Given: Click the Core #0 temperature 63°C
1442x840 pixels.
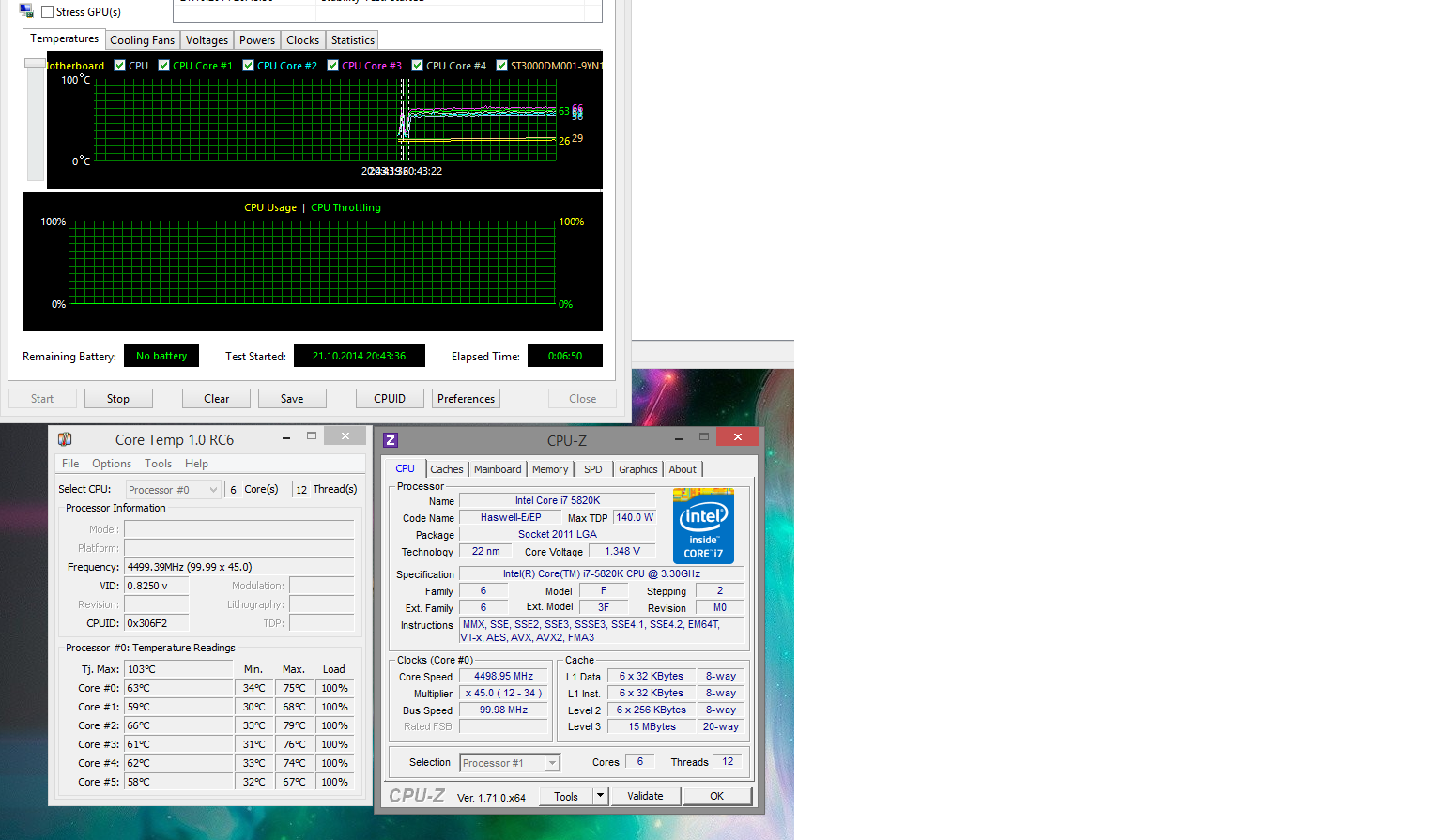Looking at the screenshot, I should (178, 688).
